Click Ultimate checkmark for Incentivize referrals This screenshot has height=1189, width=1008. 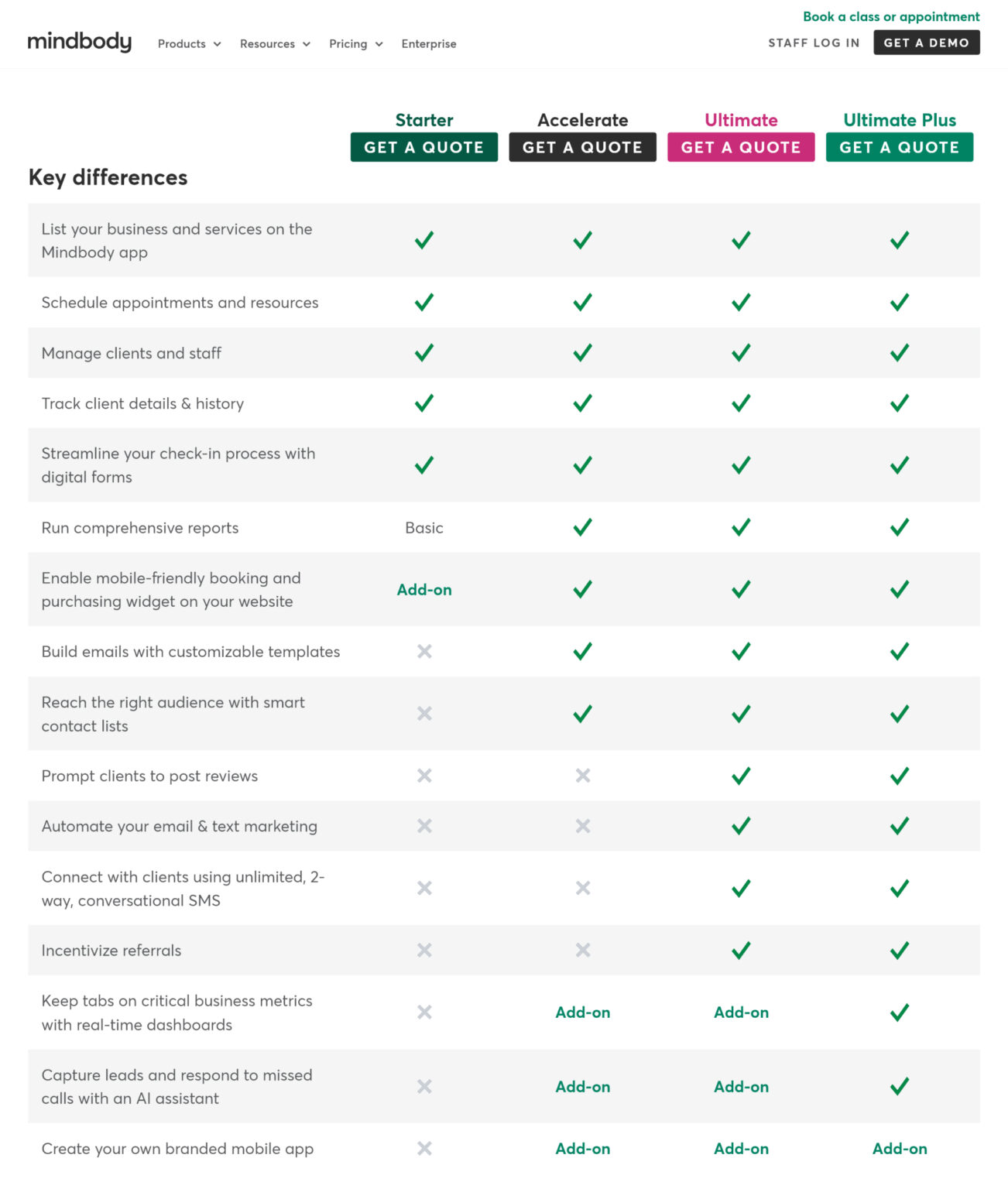click(742, 950)
